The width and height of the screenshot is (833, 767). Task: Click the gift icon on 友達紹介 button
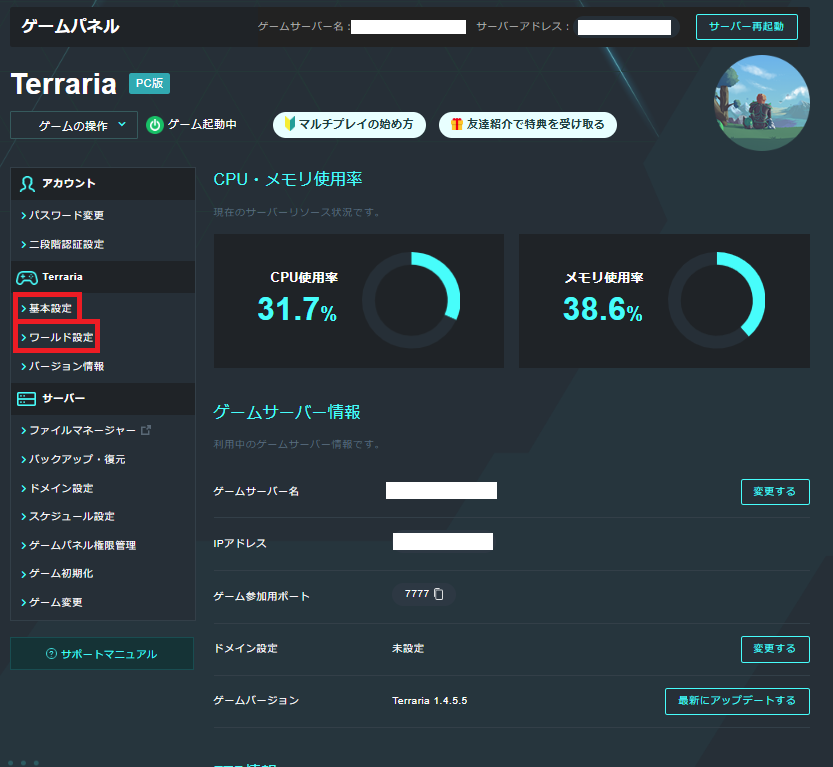[x=456, y=125]
